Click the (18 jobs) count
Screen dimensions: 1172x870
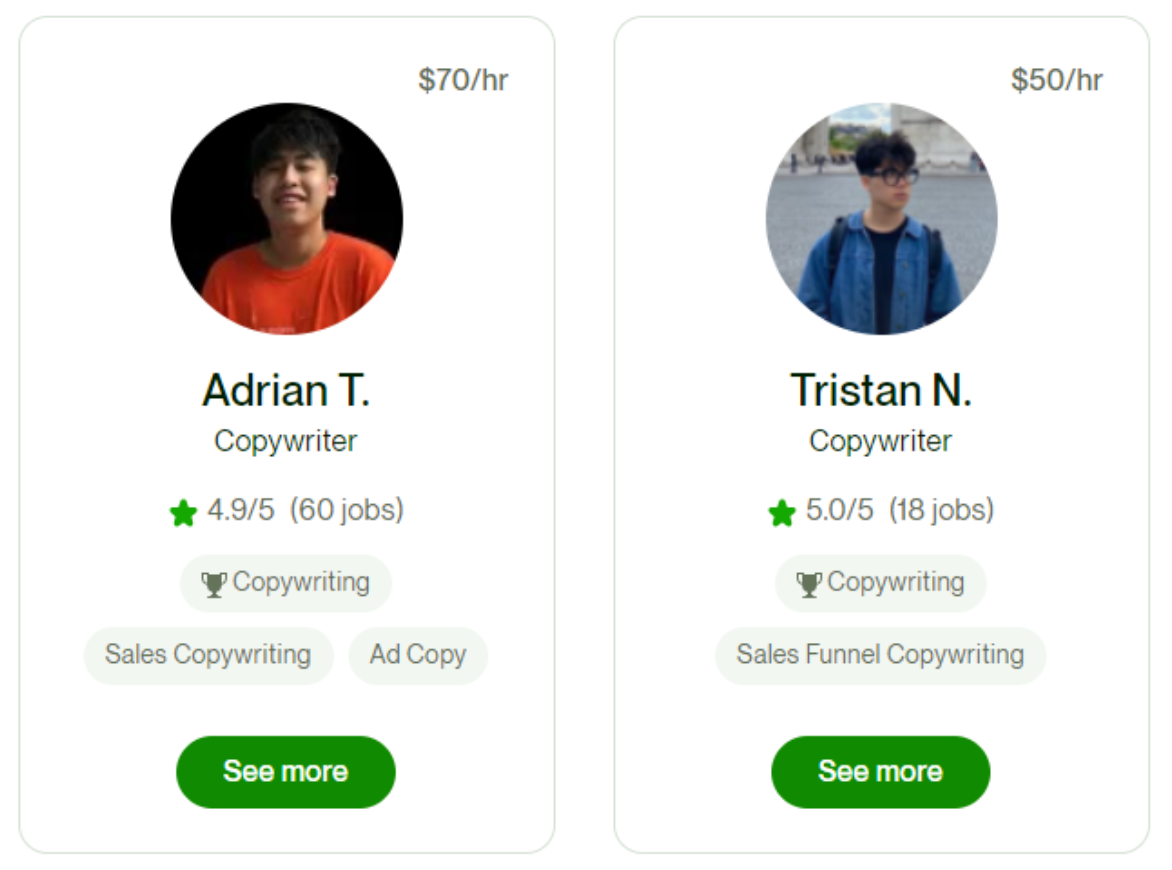click(x=941, y=510)
